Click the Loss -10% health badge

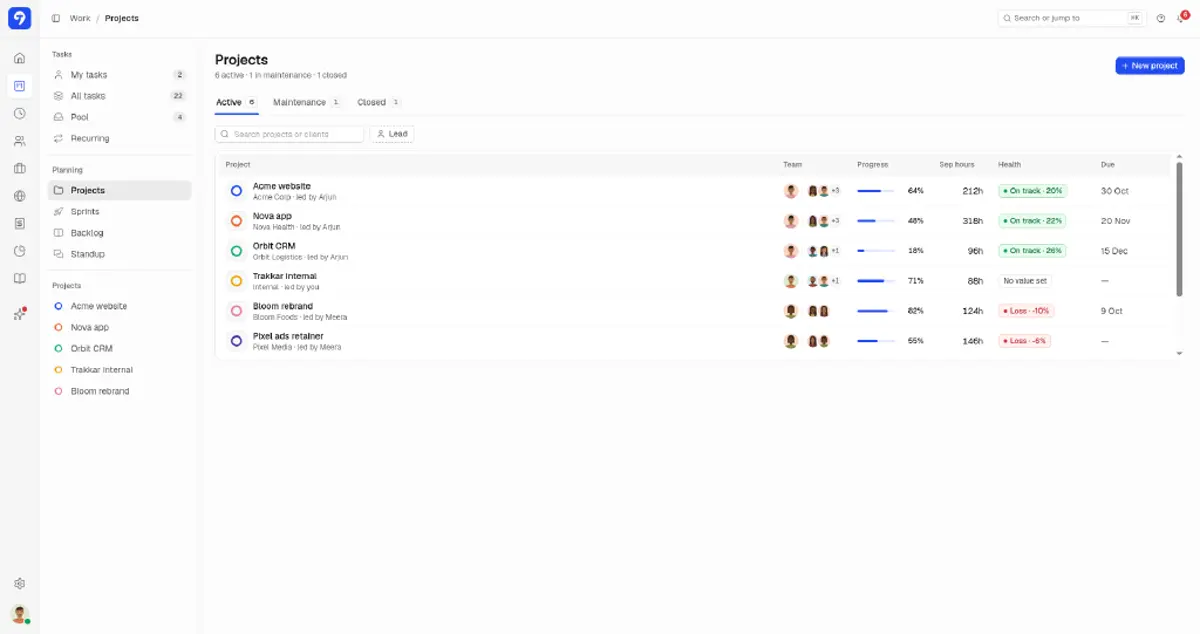1026,311
